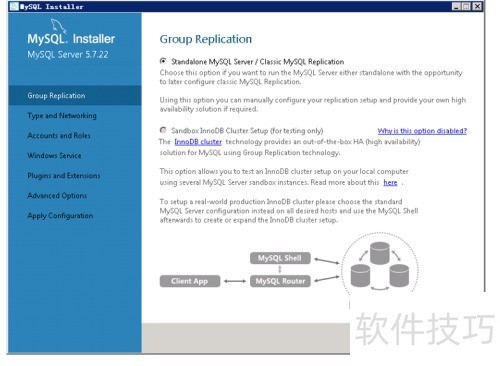
Task: Close the MySQL Installer window
Action: pos(477,6)
